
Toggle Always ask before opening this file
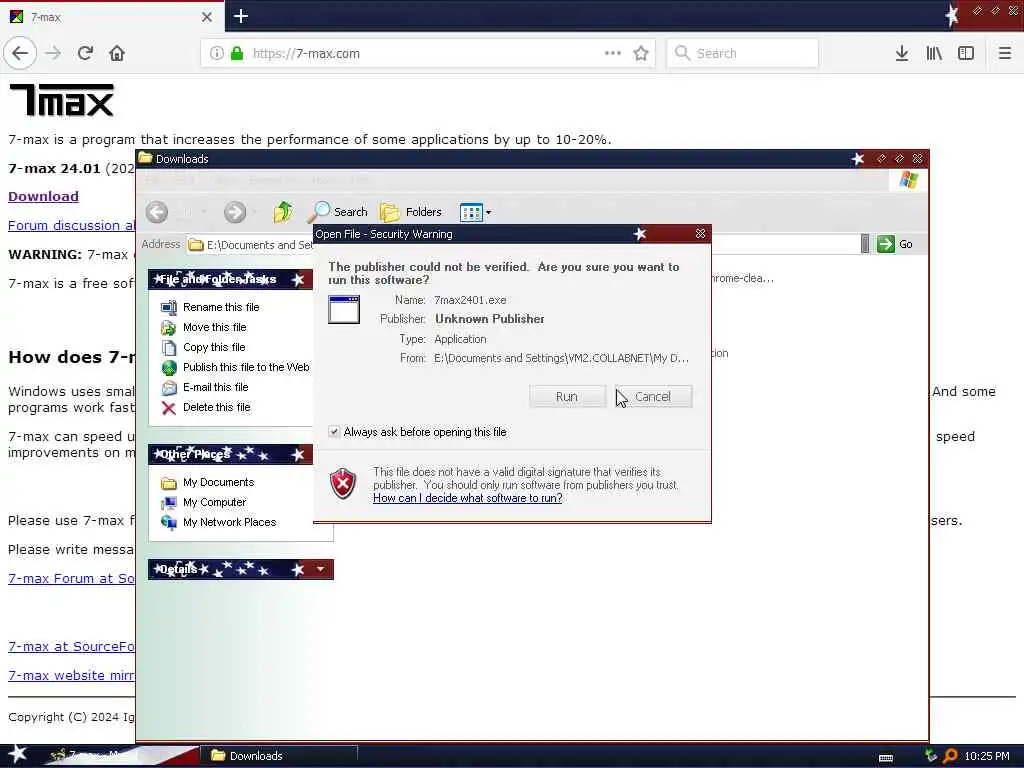pos(334,432)
